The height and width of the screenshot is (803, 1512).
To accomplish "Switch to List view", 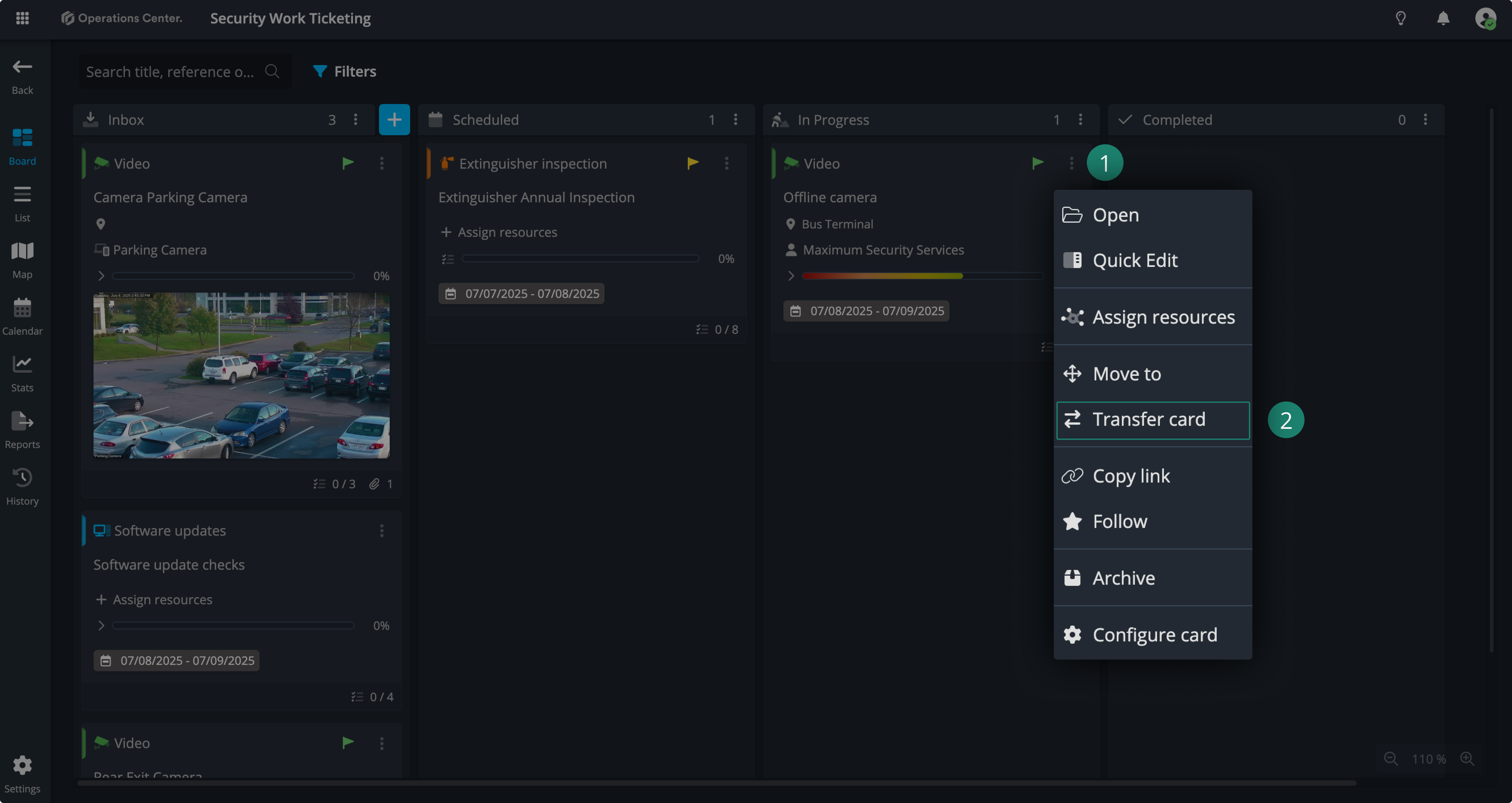I will 22,204.
